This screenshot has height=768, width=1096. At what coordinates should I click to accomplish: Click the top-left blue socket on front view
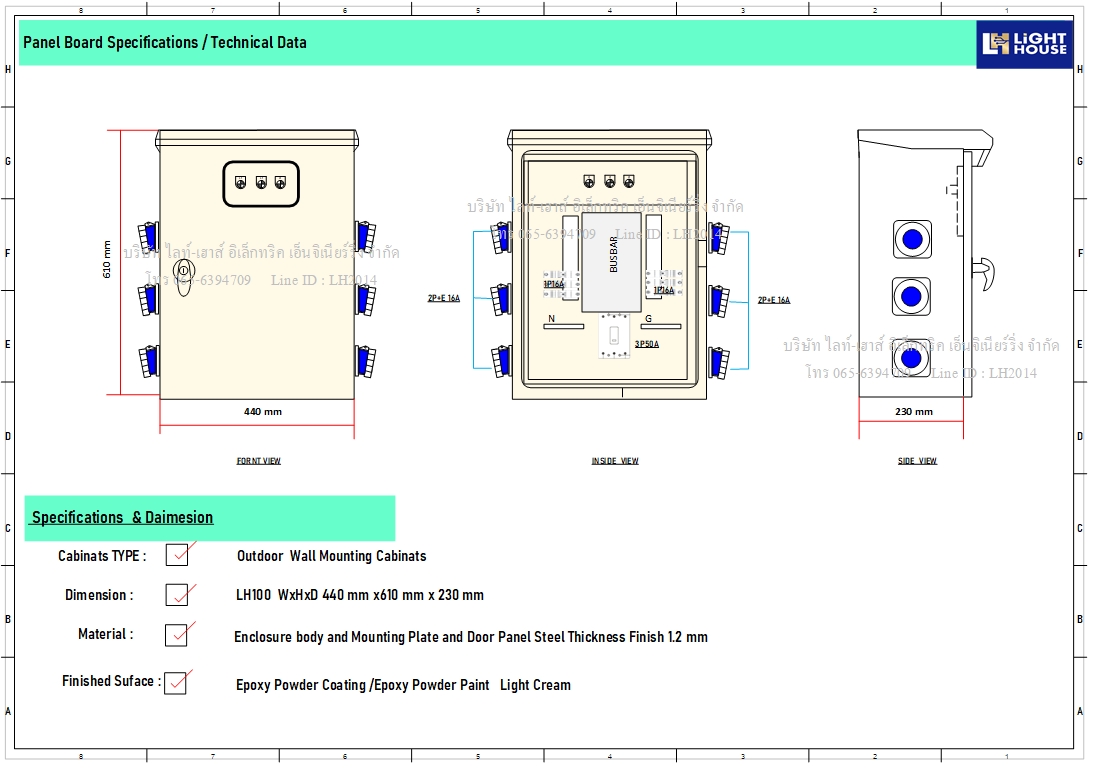pyautogui.click(x=149, y=237)
